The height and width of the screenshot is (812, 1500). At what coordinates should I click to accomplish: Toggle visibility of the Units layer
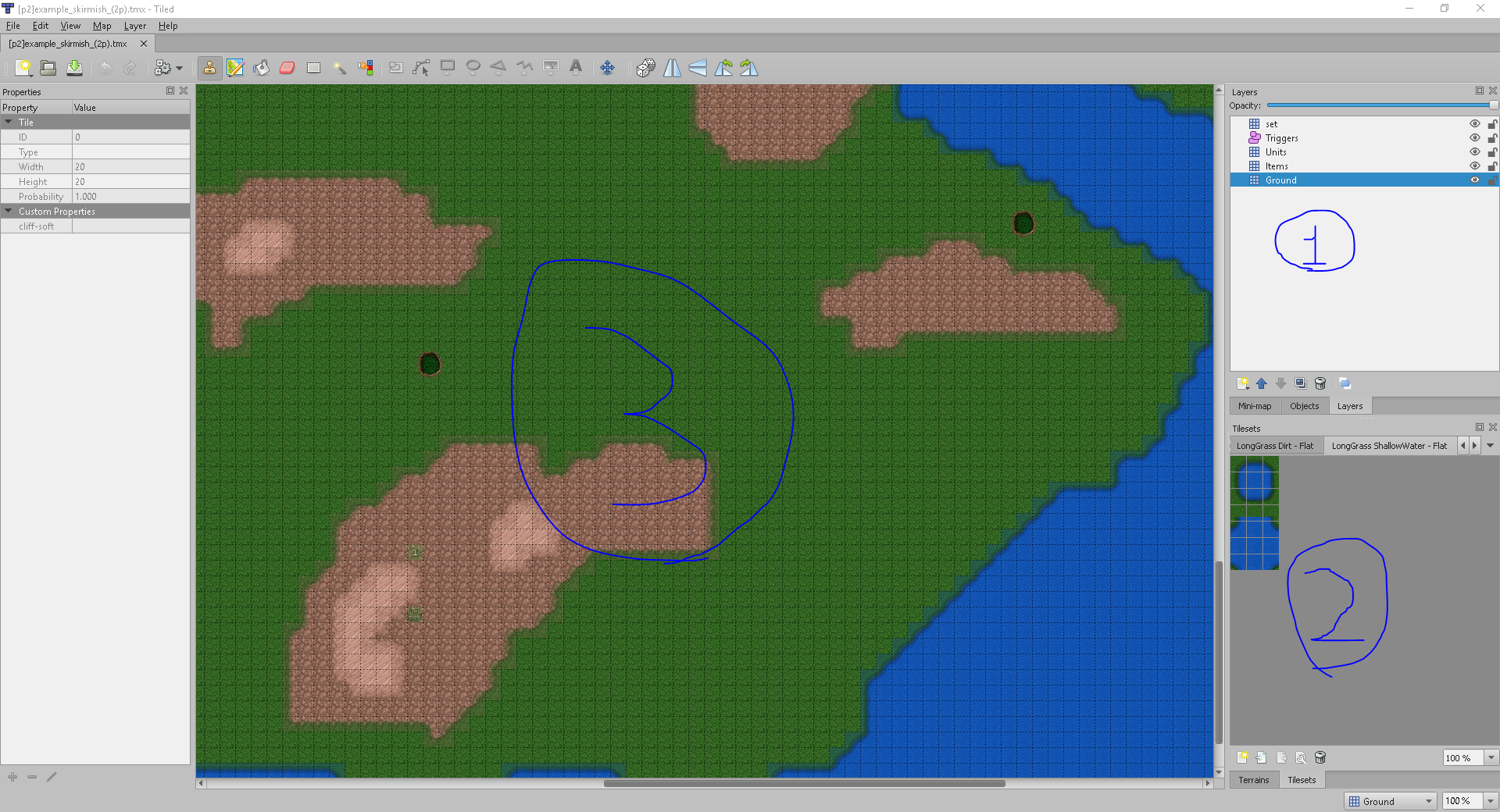point(1474,152)
